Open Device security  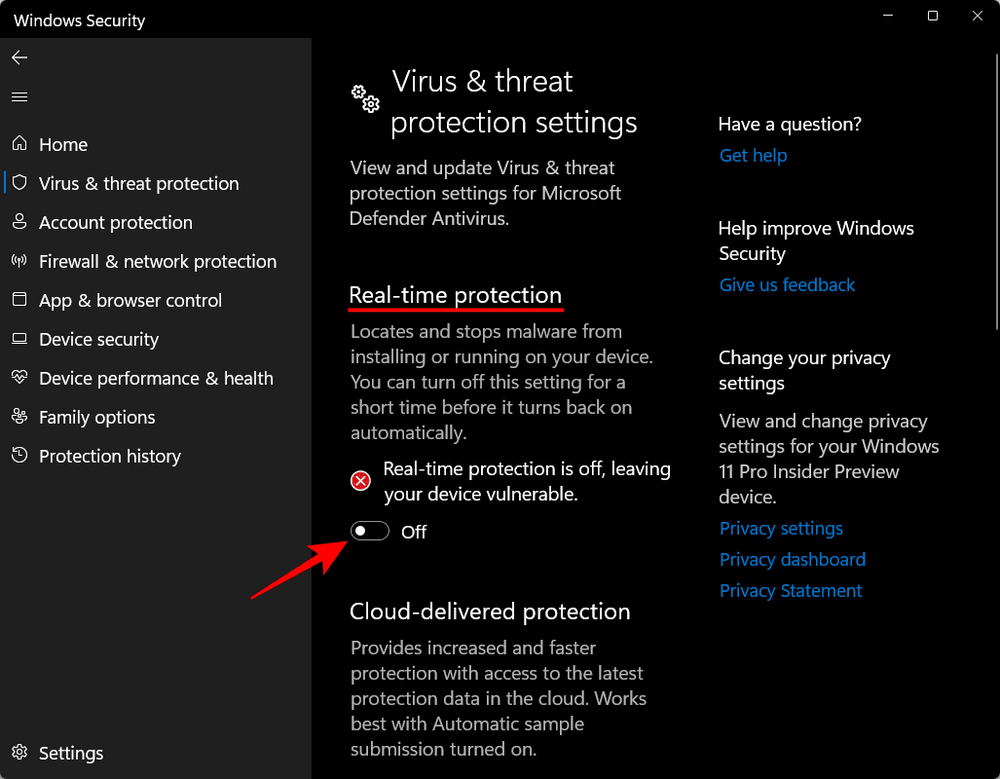(x=99, y=339)
